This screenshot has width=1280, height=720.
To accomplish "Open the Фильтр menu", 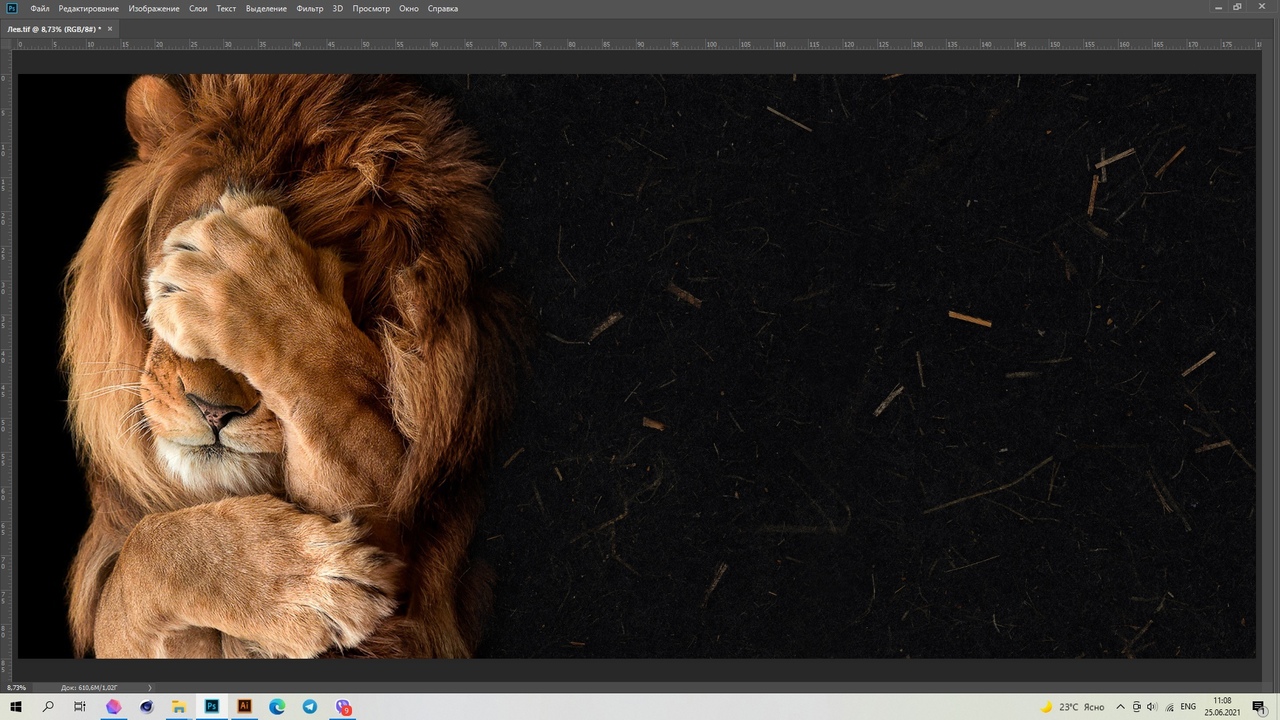I will click(x=310, y=8).
